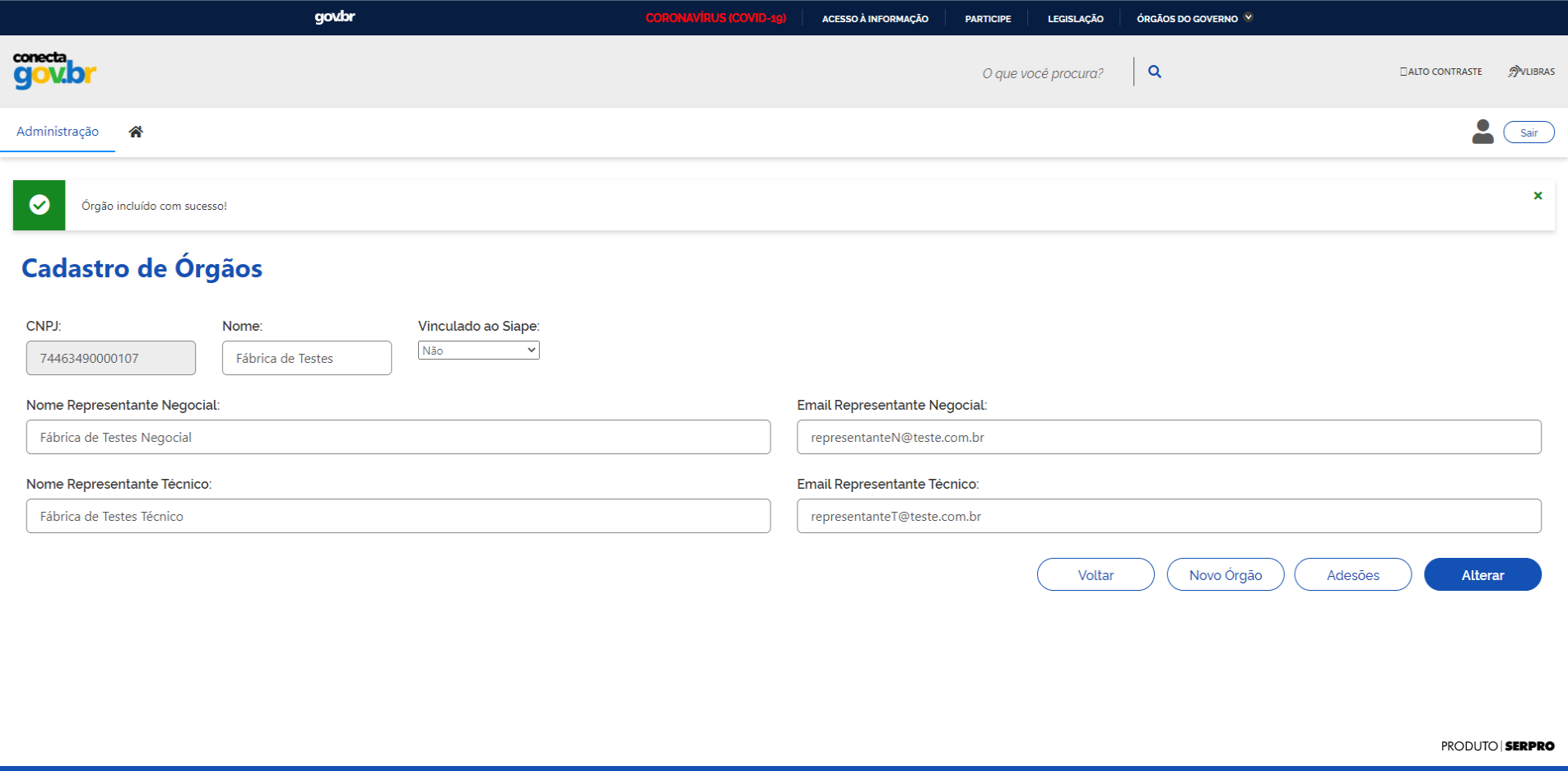Open VLibras accessibility tool
The height and width of the screenshot is (771, 1568).
click(x=1531, y=72)
